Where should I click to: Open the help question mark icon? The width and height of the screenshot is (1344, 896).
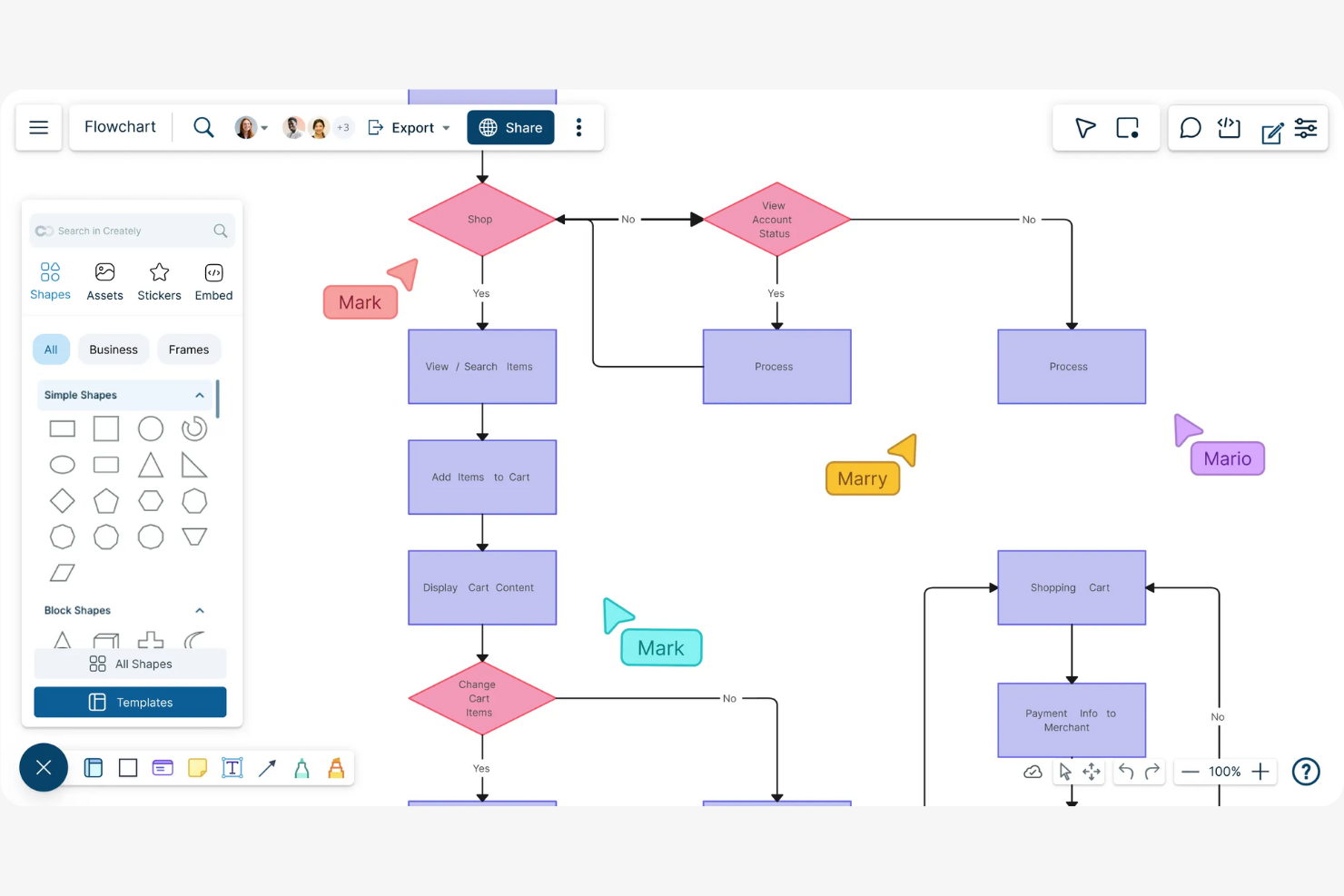click(x=1306, y=772)
